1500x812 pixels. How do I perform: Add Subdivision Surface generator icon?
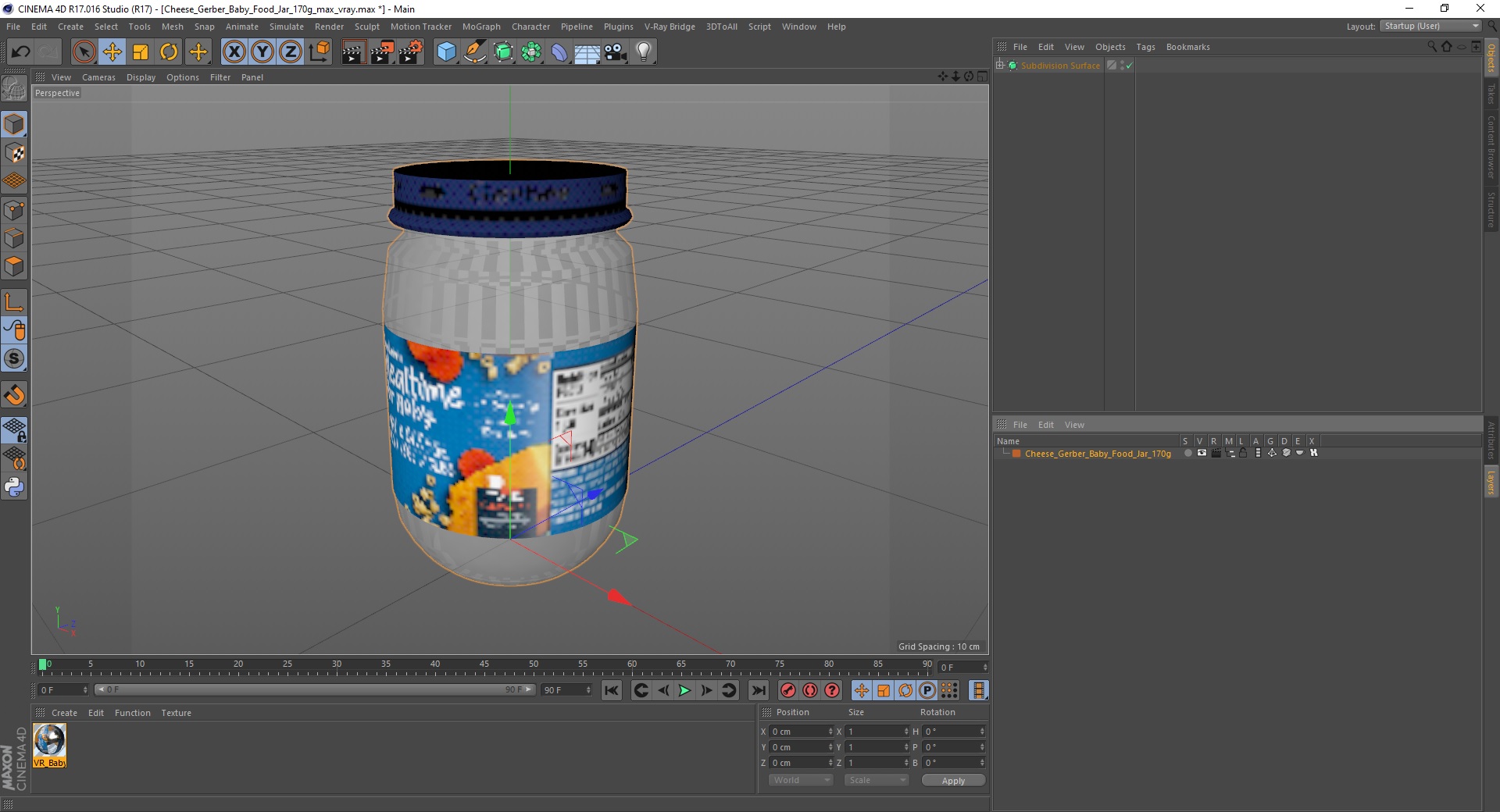pyautogui.click(x=503, y=52)
